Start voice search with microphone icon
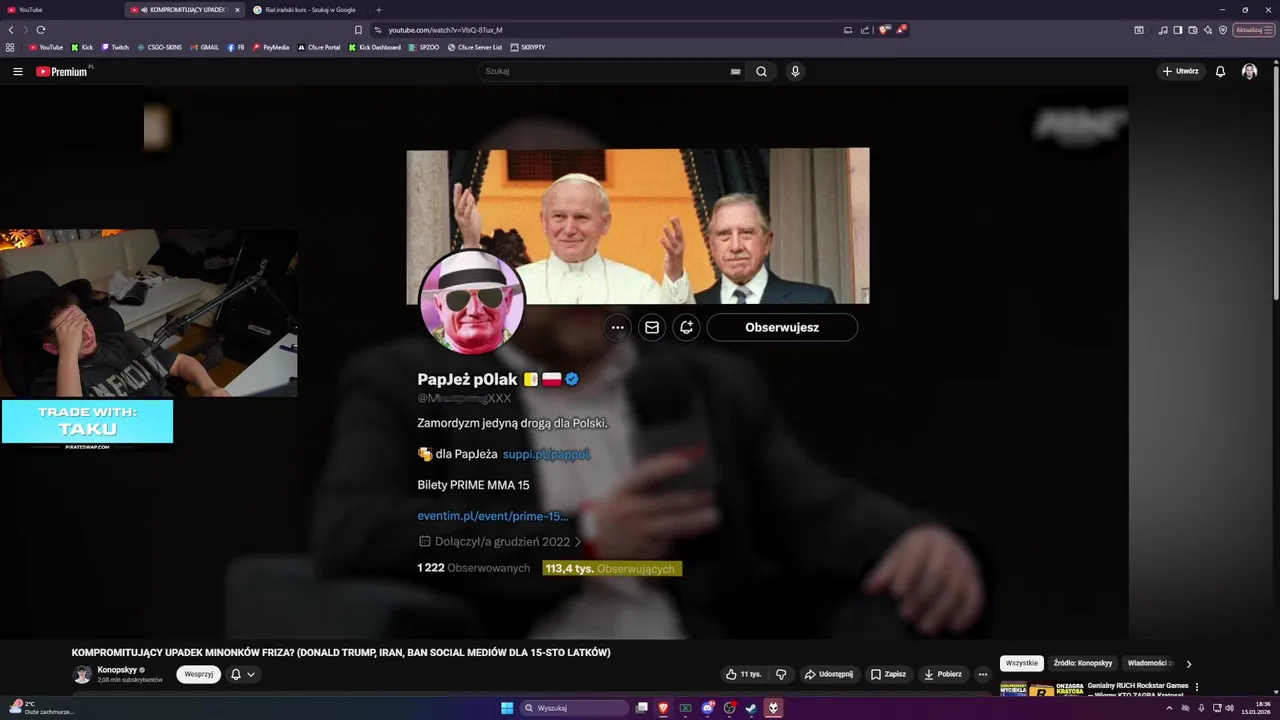The image size is (1280, 720). click(x=795, y=72)
